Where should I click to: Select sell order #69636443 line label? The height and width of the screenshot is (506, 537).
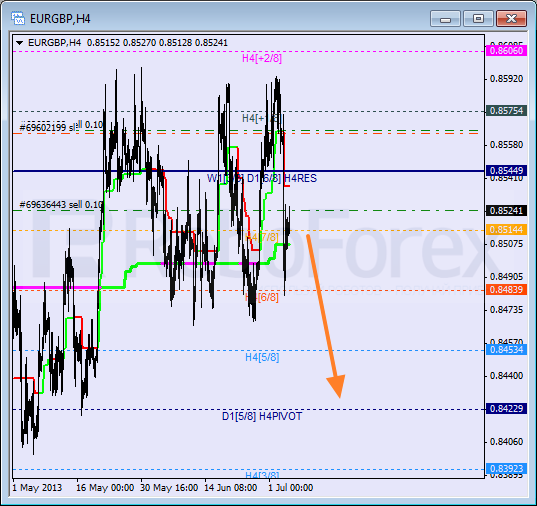(61, 205)
